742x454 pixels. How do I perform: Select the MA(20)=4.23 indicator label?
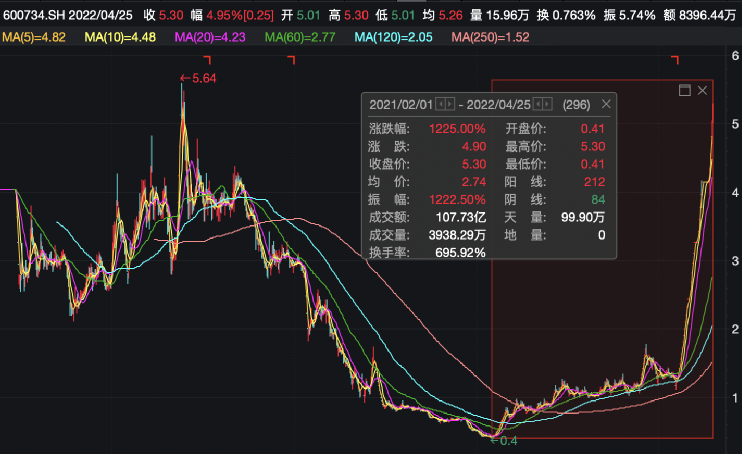pyautogui.click(x=210, y=37)
